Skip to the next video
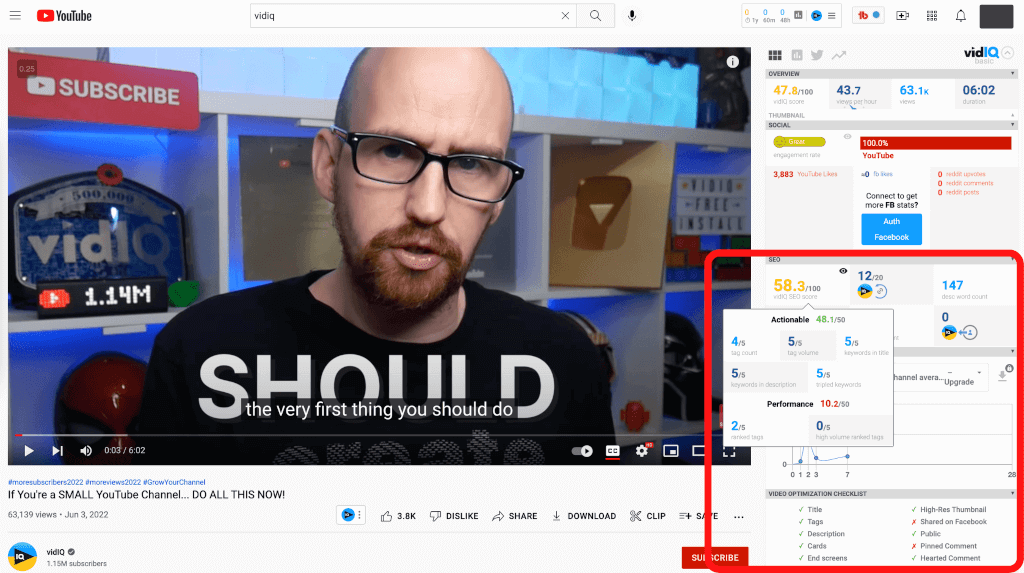Screen dimensions: 1024x573 point(57,450)
